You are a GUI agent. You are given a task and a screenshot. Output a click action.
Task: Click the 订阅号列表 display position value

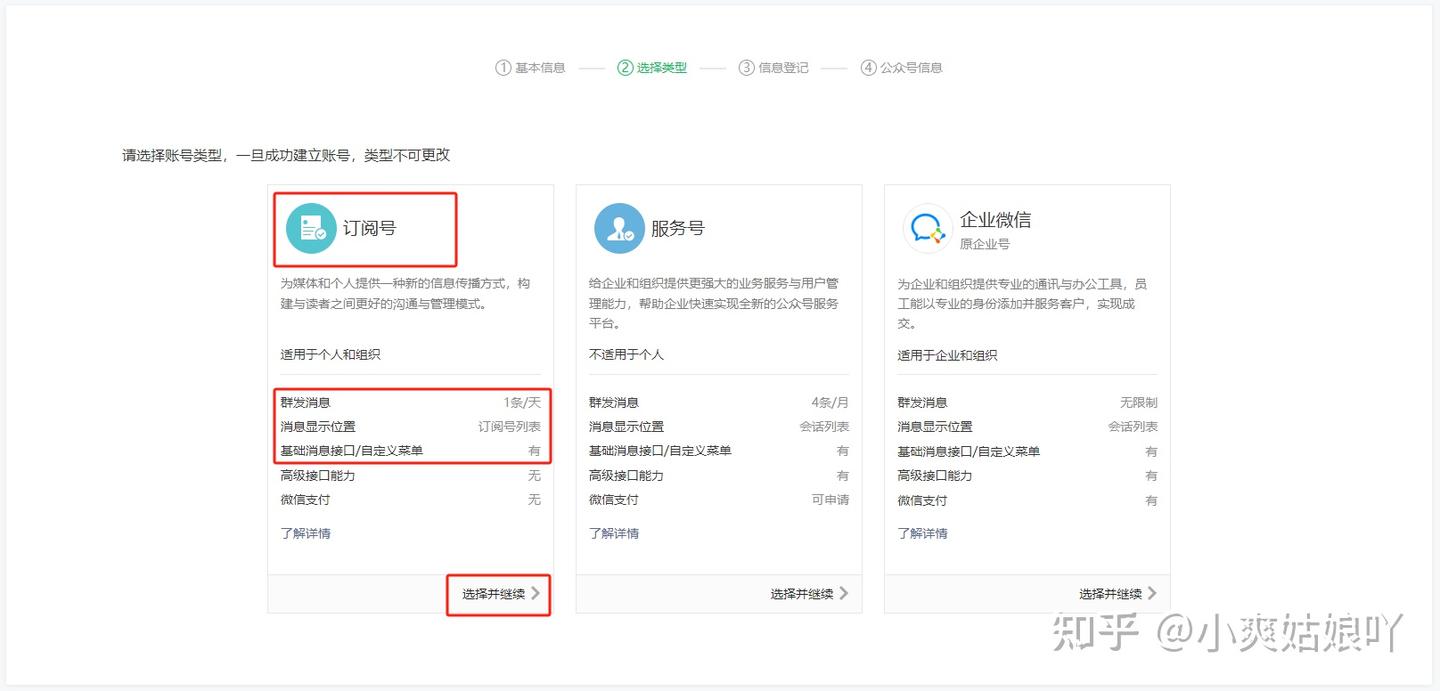[x=509, y=426]
